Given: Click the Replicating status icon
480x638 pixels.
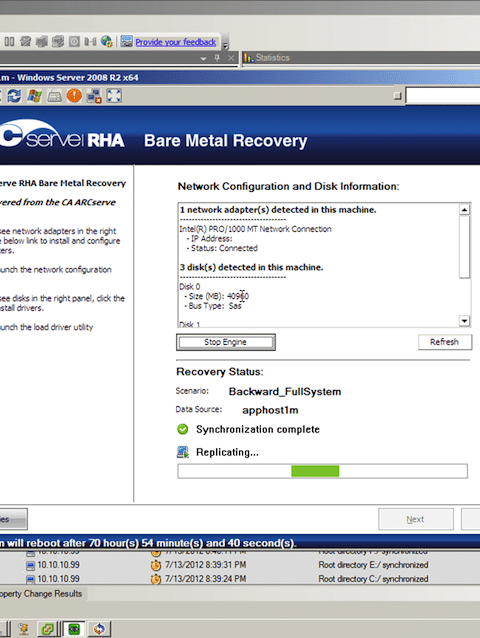Looking at the screenshot, I should [x=183, y=452].
